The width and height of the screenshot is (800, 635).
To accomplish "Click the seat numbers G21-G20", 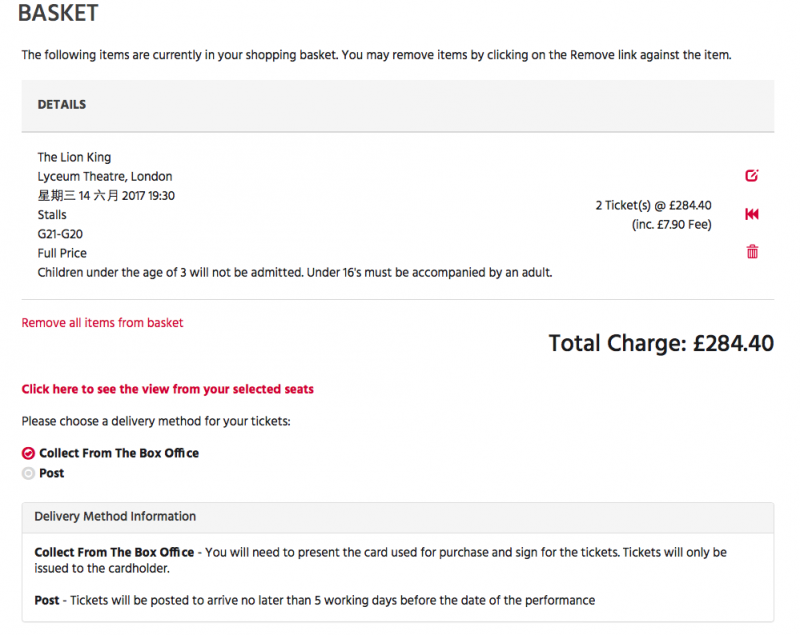I will (x=60, y=234).
